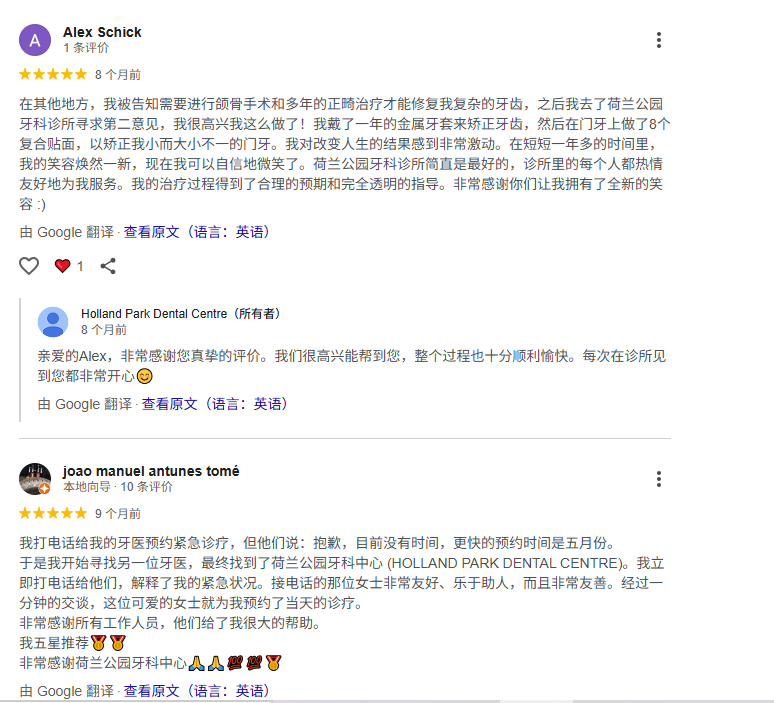Viewport: 774px width, 703px height.
Task: Click the five-star rating on joao manuel's review
Action: (x=53, y=513)
